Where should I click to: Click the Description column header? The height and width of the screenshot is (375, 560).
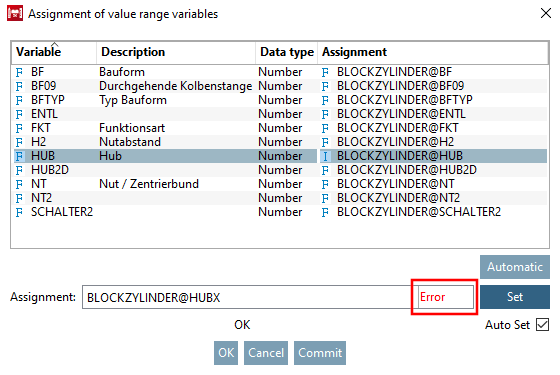[176, 52]
